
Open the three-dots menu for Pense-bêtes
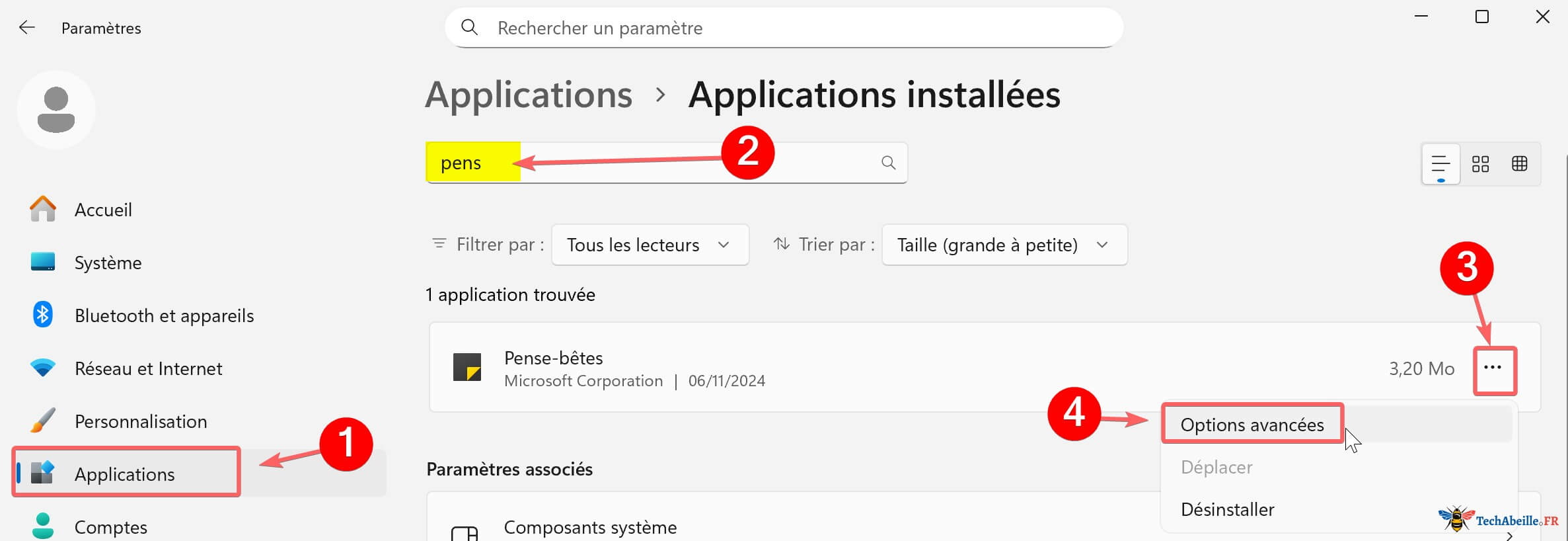[1494, 368]
